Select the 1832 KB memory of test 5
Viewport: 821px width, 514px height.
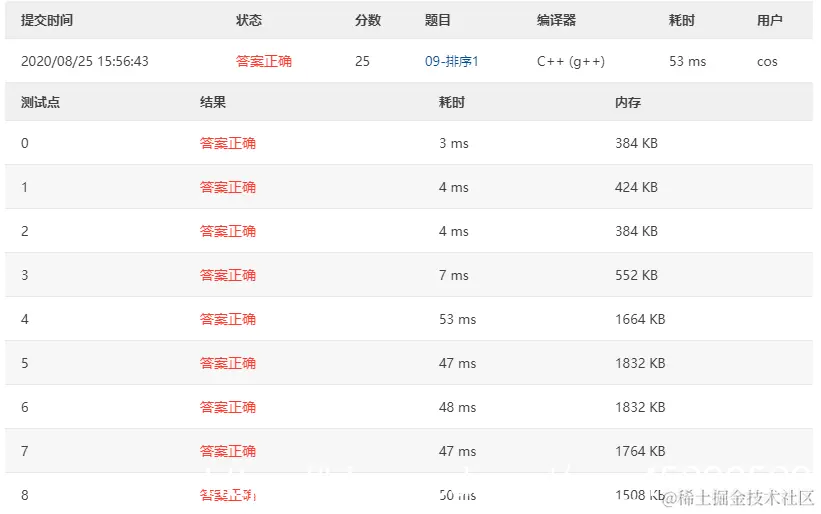click(640, 363)
